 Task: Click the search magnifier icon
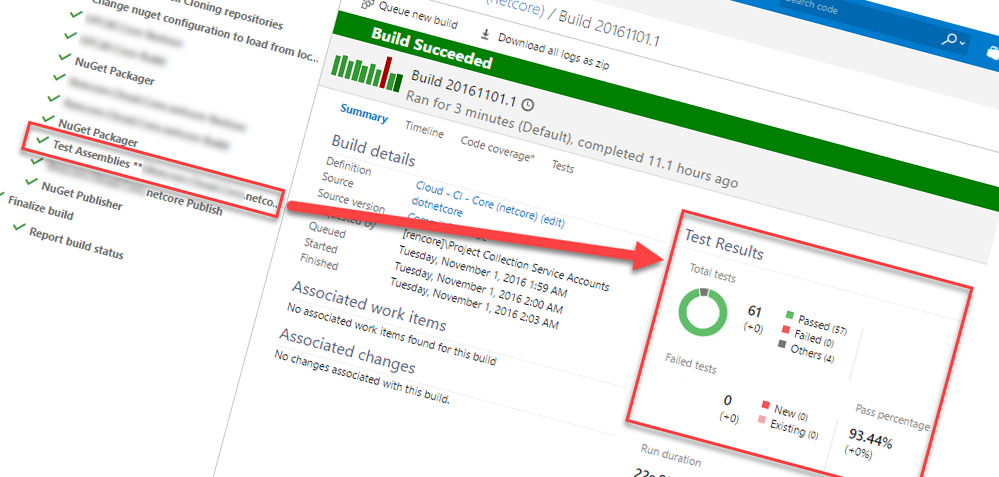[948, 39]
